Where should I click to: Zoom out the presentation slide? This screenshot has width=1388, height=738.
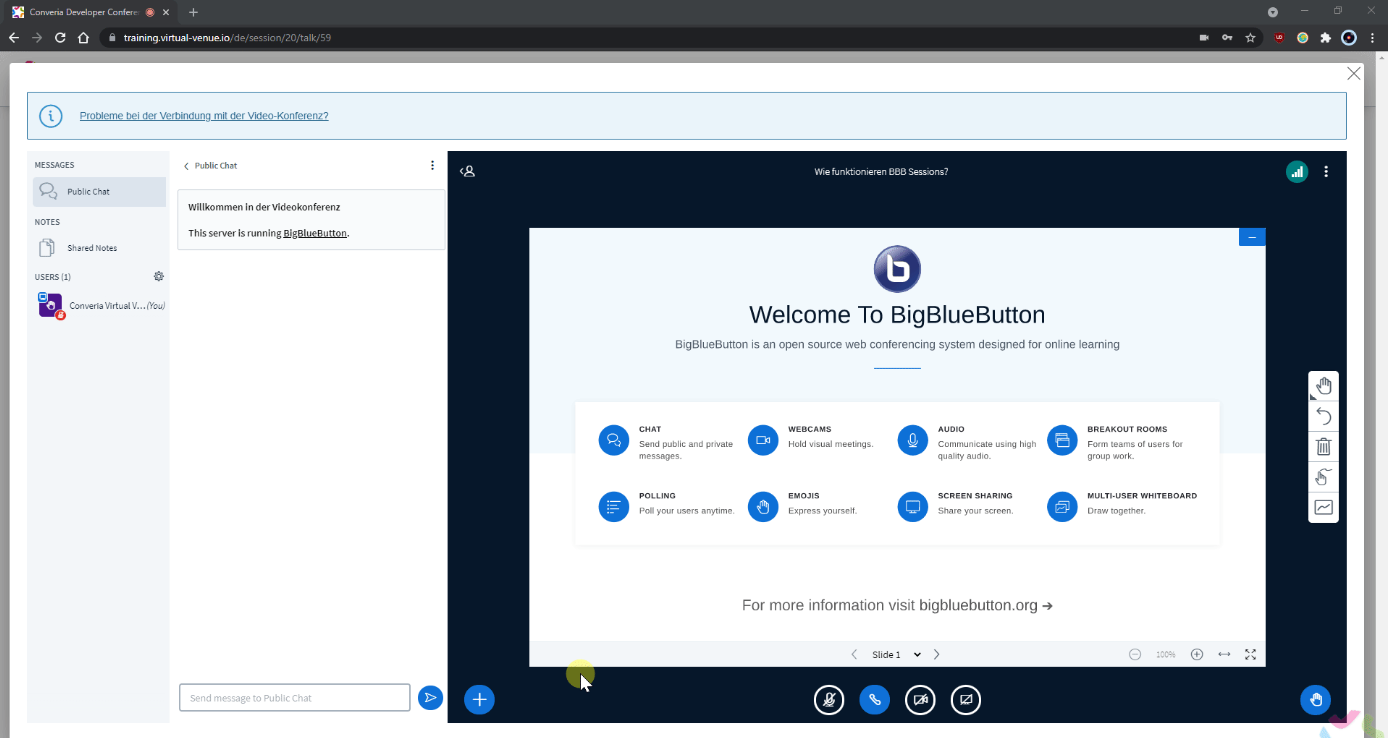pos(1135,655)
